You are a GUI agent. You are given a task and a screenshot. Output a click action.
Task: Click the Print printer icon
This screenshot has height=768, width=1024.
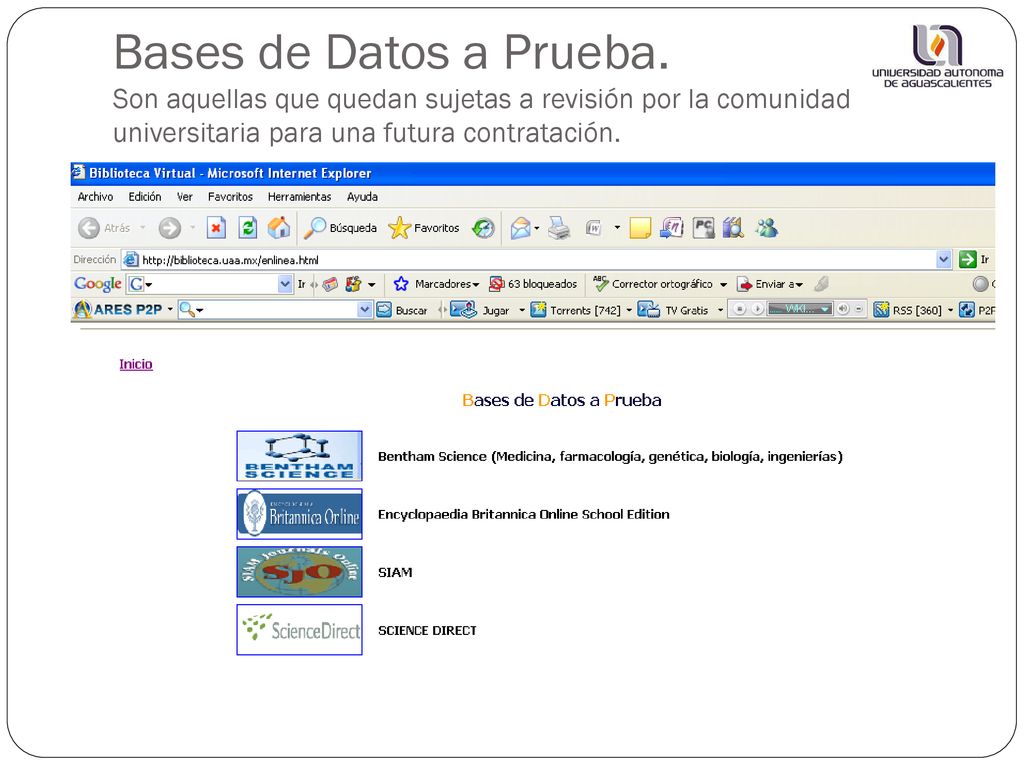point(559,228)
